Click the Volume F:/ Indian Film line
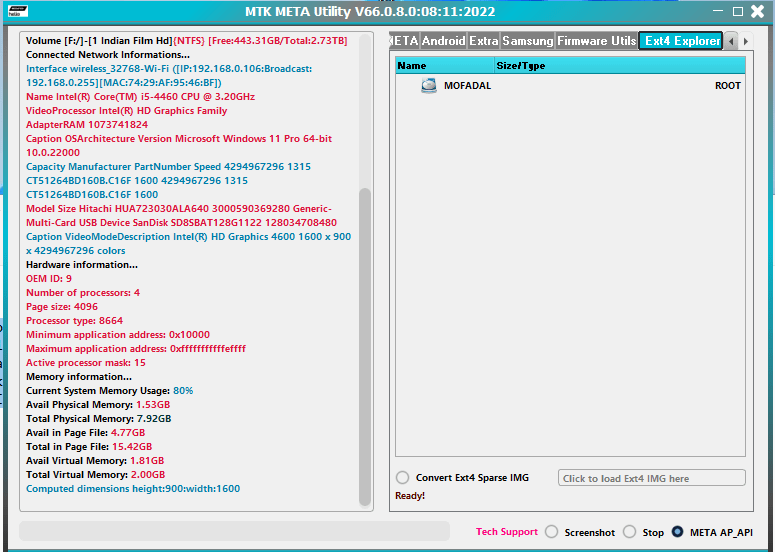Viewport: 775px width, 552px height. (186, 41)
